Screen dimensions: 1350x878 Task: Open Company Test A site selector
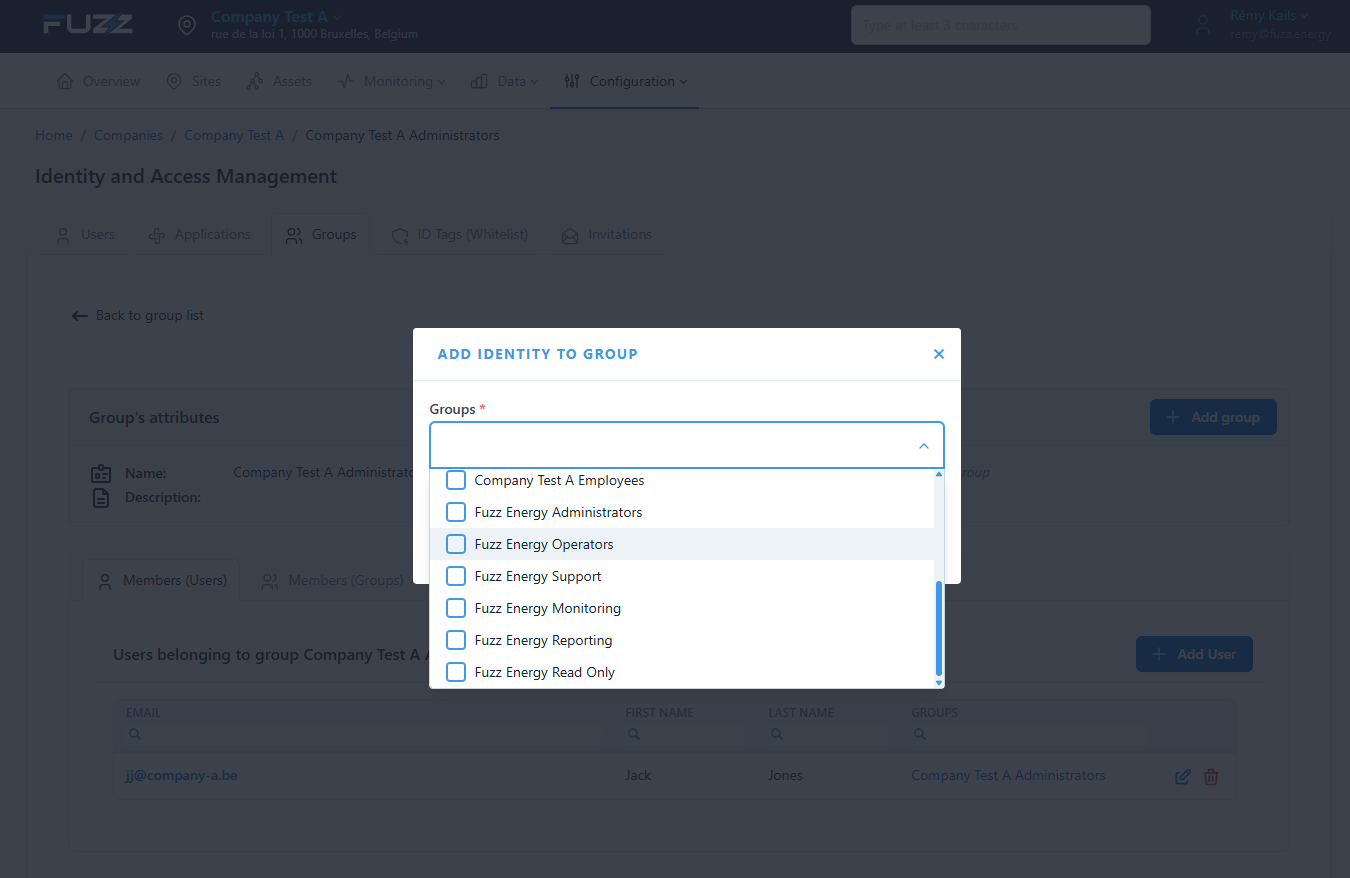[x=276, y=17]
